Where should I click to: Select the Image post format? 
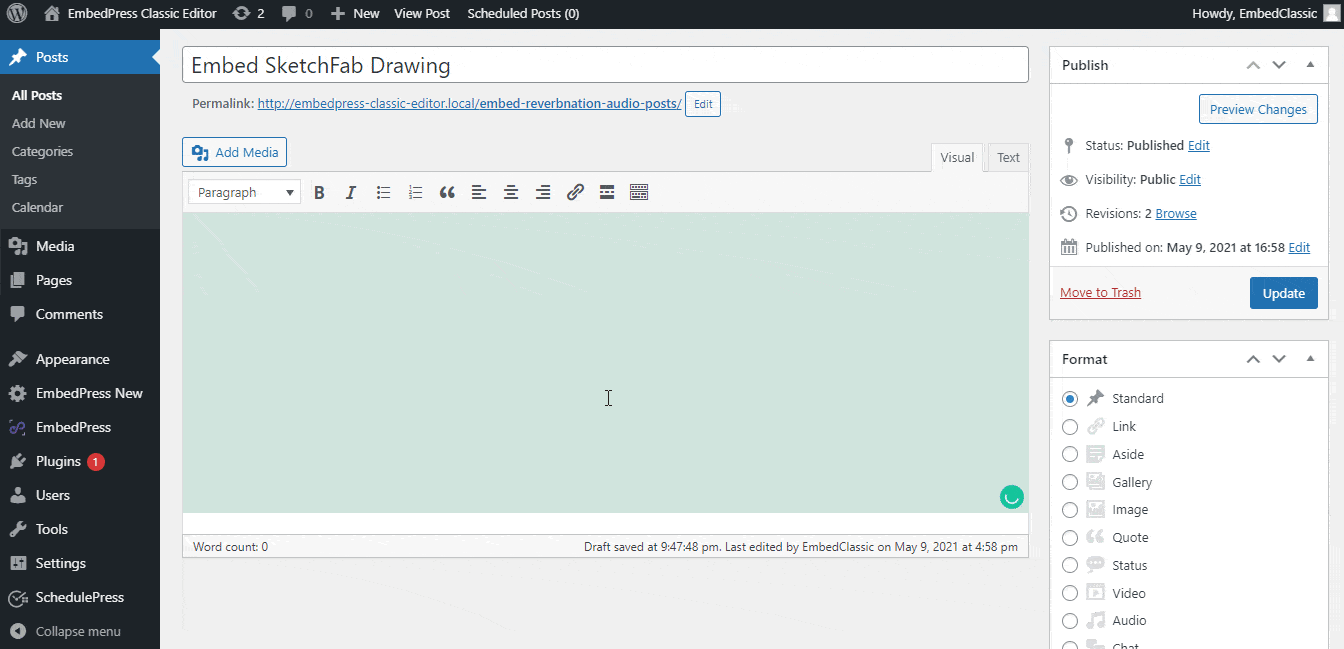(1070, 509)
